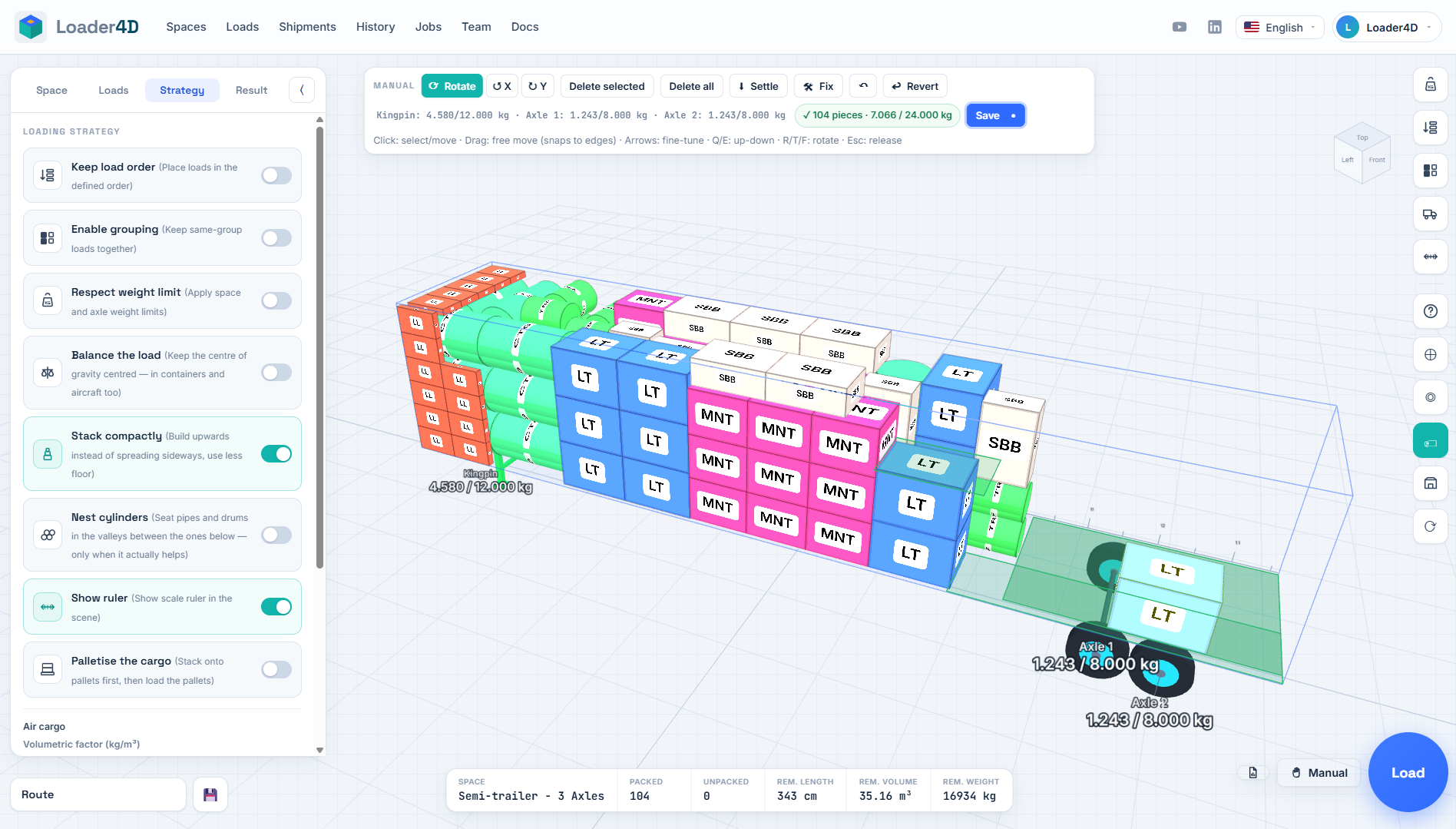The height and width of the screenshot is (829, 1456).
Task: Navigate to Jobs
Action: pyautogui.click(x=429, y=27)
